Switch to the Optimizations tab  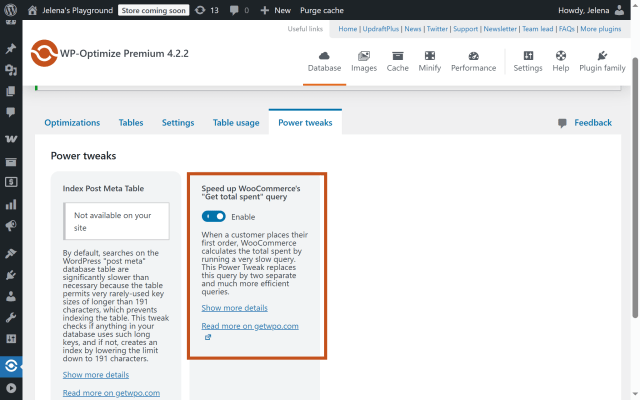click(72, 122)
